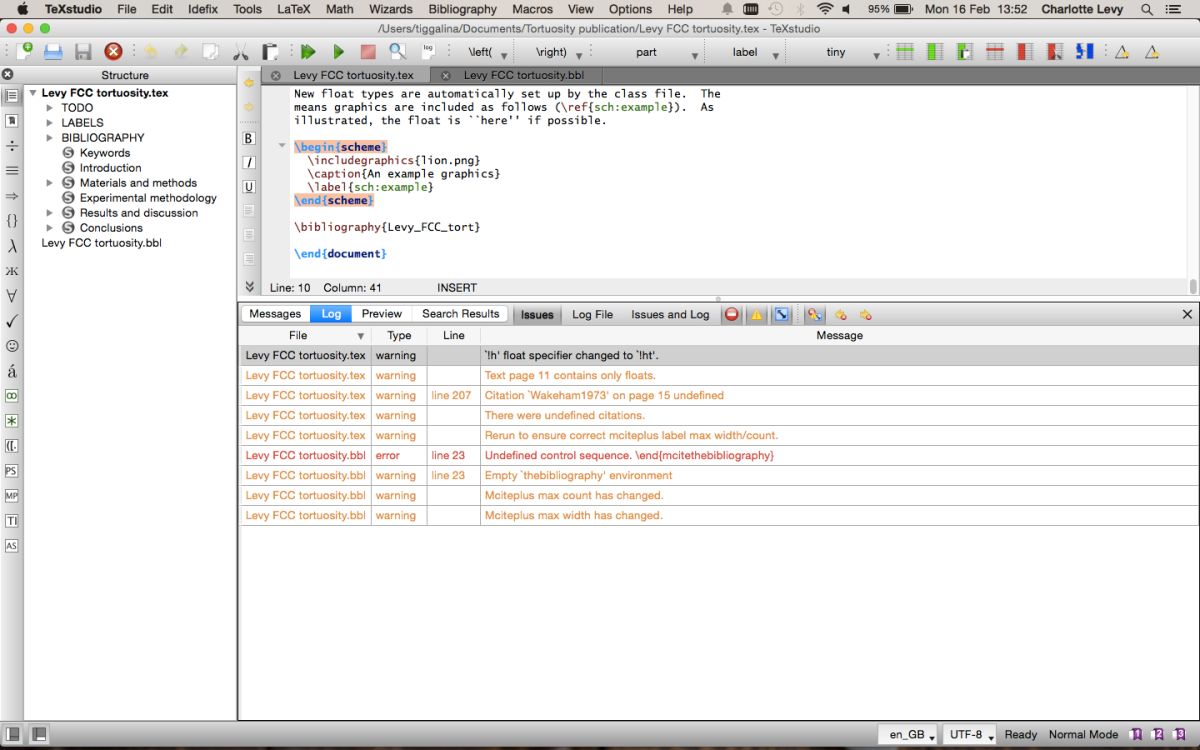The width and height of the screenshot is (1200, 750).
Task: Open Greek letters lambda symbol panel
Action: [12, 246]
